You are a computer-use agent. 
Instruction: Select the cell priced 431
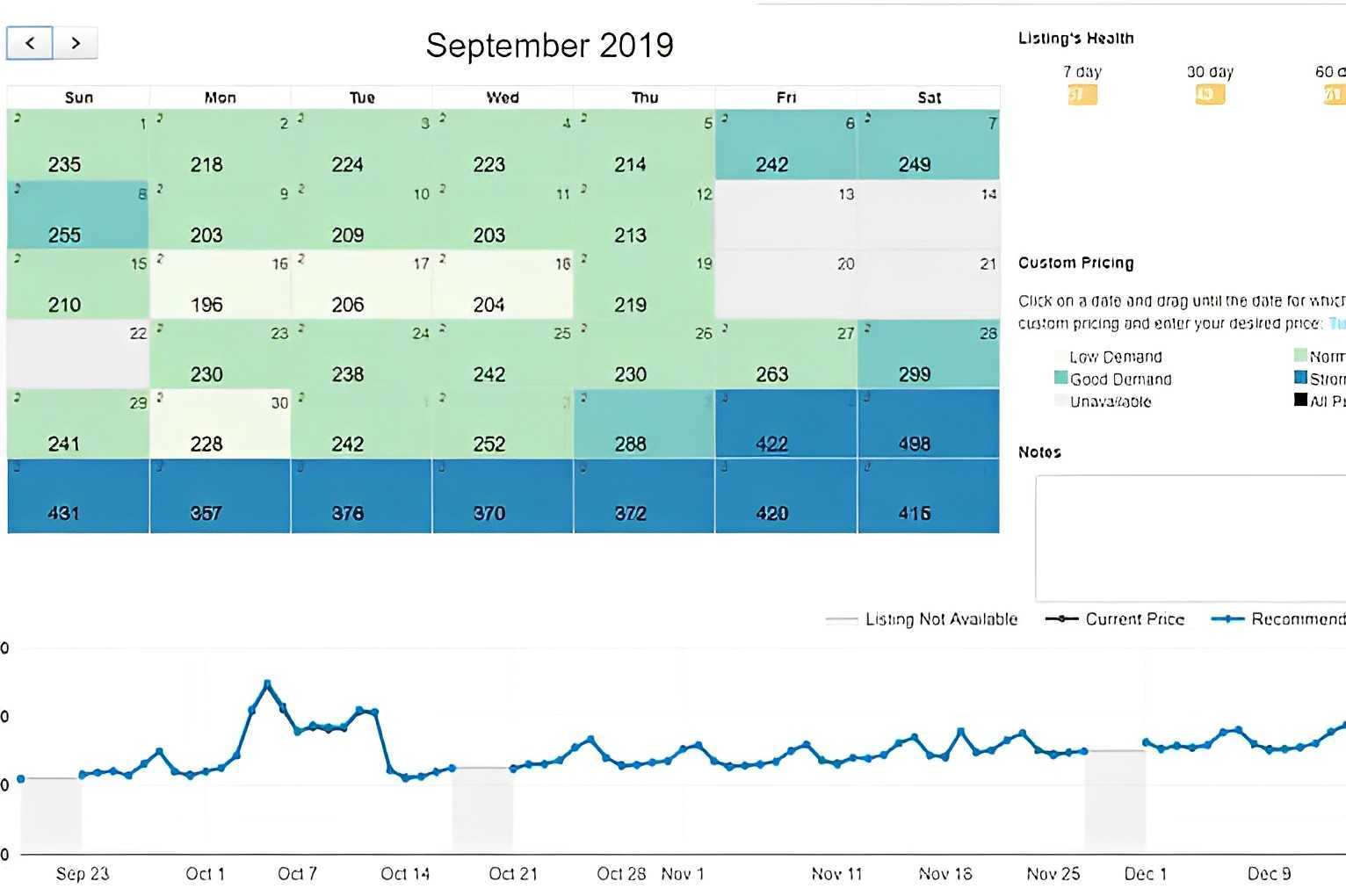point(78,496)
